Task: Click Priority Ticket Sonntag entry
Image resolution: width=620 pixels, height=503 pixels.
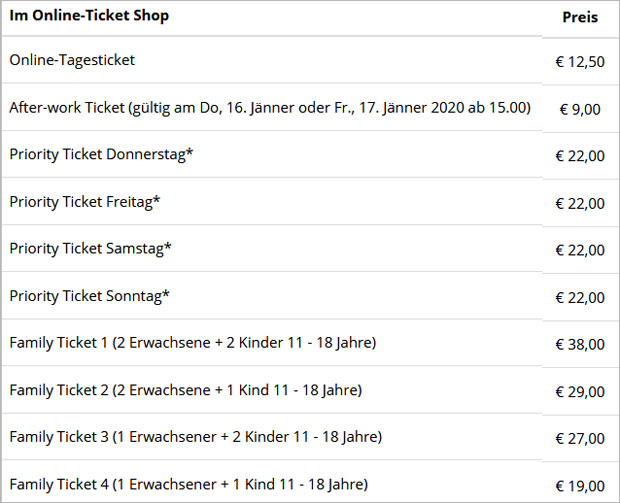Action: (x=89, y=296)
